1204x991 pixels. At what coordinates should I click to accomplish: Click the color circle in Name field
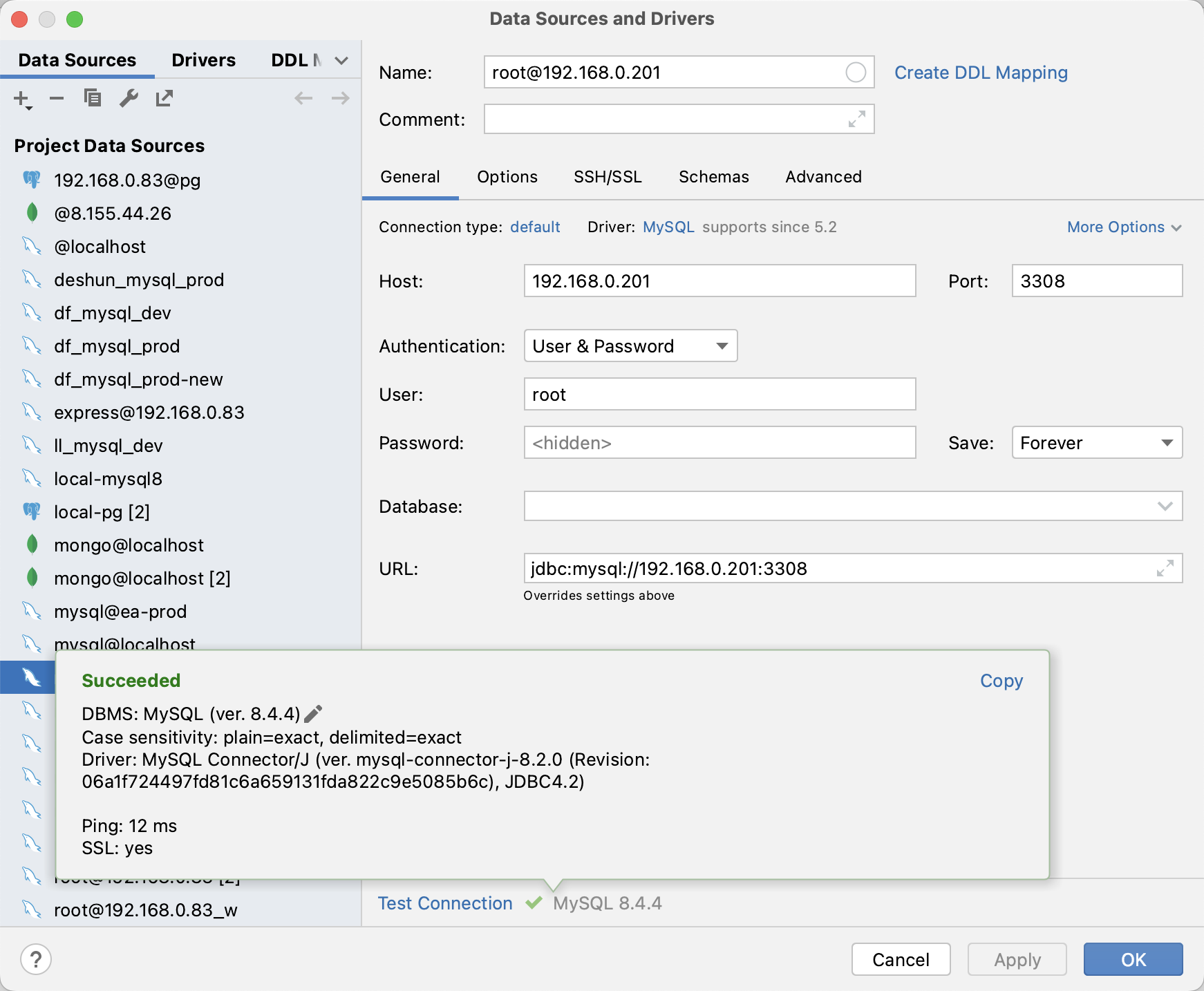click(x=855, y=73)
